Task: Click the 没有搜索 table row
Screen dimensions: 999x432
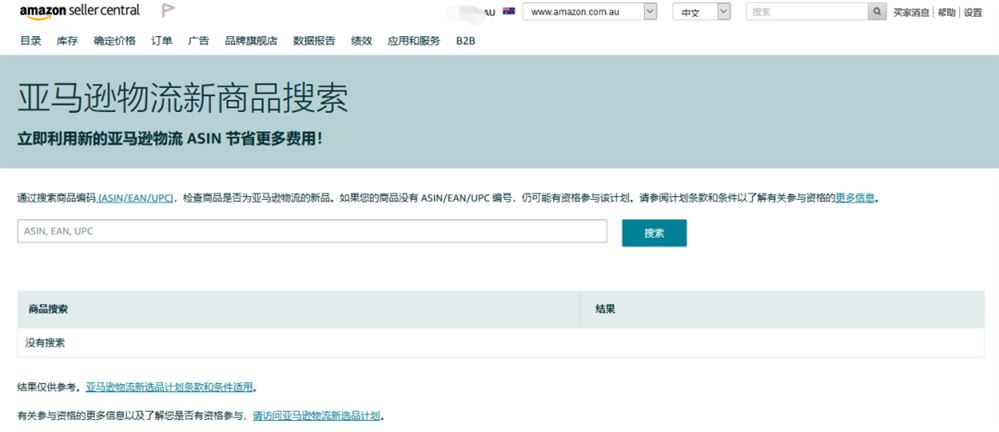Action: pos(501,343)
